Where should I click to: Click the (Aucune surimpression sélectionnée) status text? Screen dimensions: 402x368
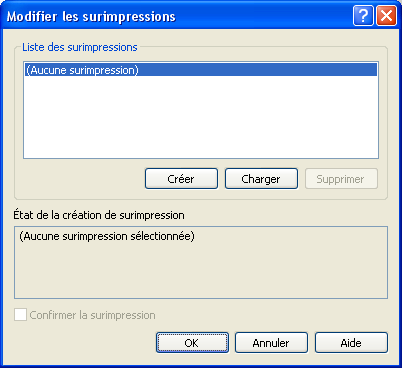pos(107,236)
